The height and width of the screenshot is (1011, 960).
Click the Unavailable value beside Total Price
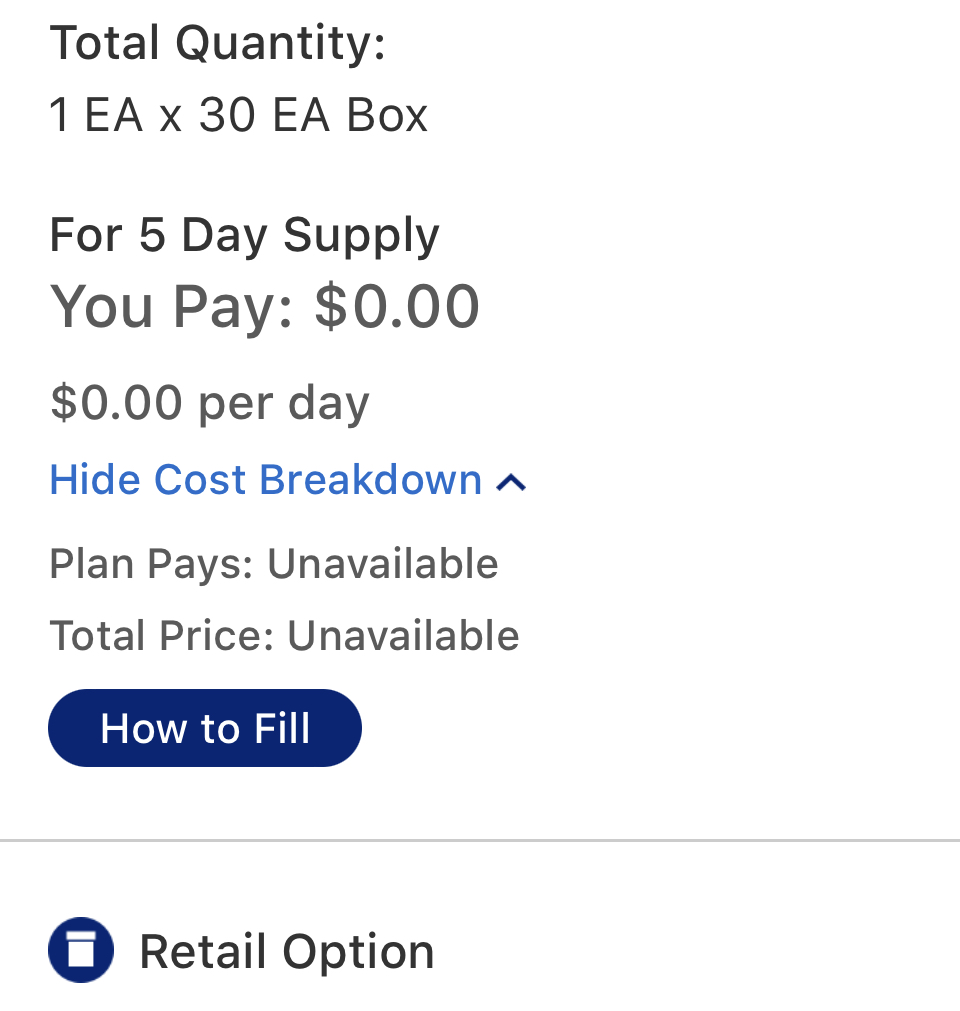point(404,636)
